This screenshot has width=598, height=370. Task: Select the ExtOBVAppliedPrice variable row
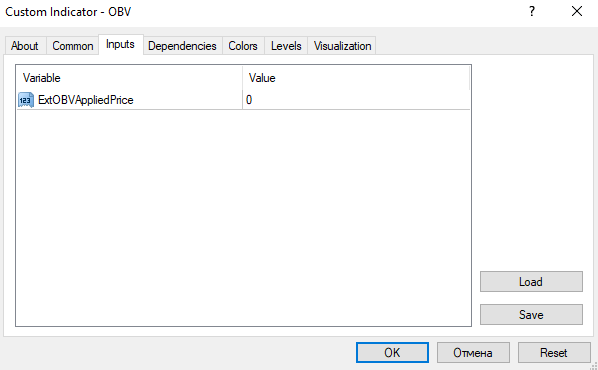tap(243, 100)
